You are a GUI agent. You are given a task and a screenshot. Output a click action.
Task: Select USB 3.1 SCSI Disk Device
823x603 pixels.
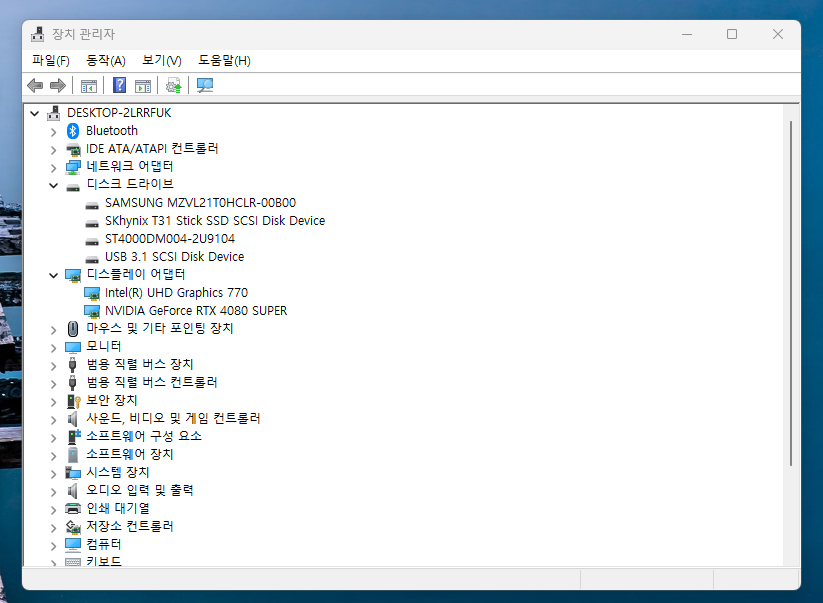tap(174, 257)
